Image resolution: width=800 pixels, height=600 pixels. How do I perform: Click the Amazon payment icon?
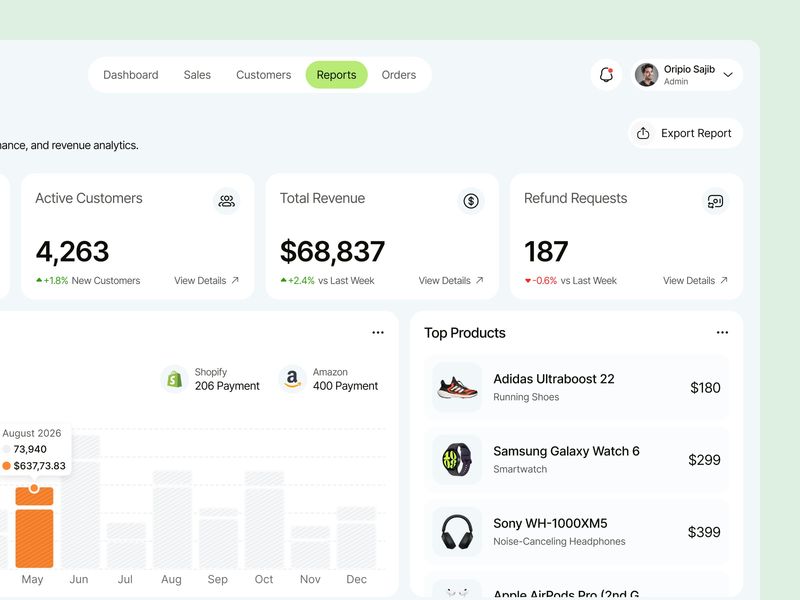click(295, 378)
